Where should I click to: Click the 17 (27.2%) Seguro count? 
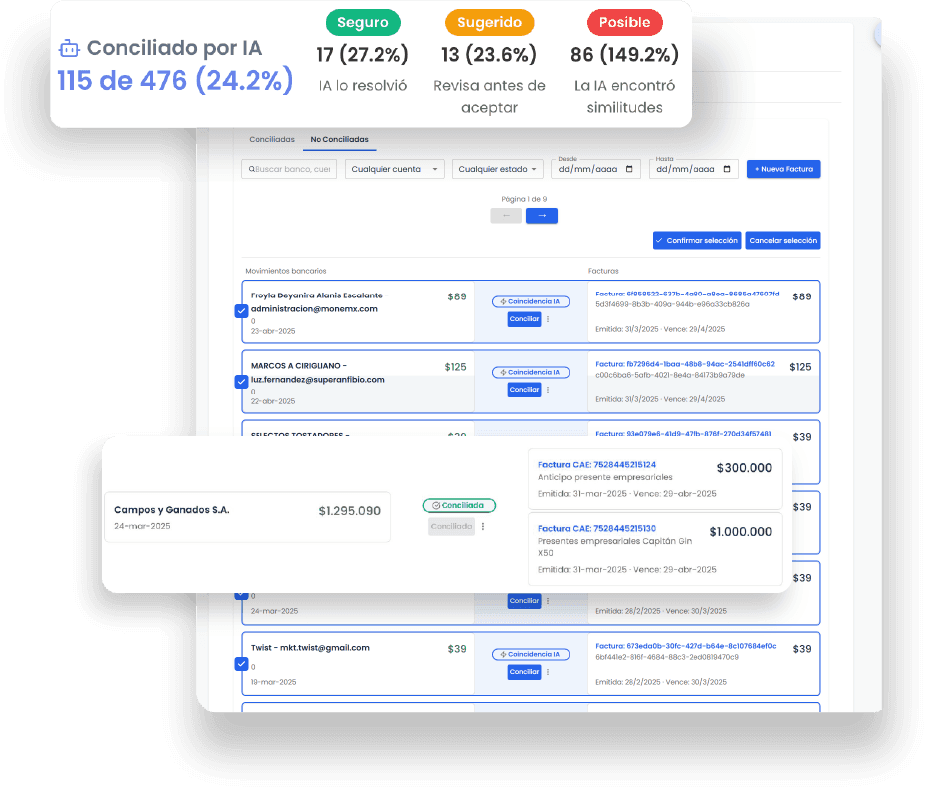coord(363,54)
